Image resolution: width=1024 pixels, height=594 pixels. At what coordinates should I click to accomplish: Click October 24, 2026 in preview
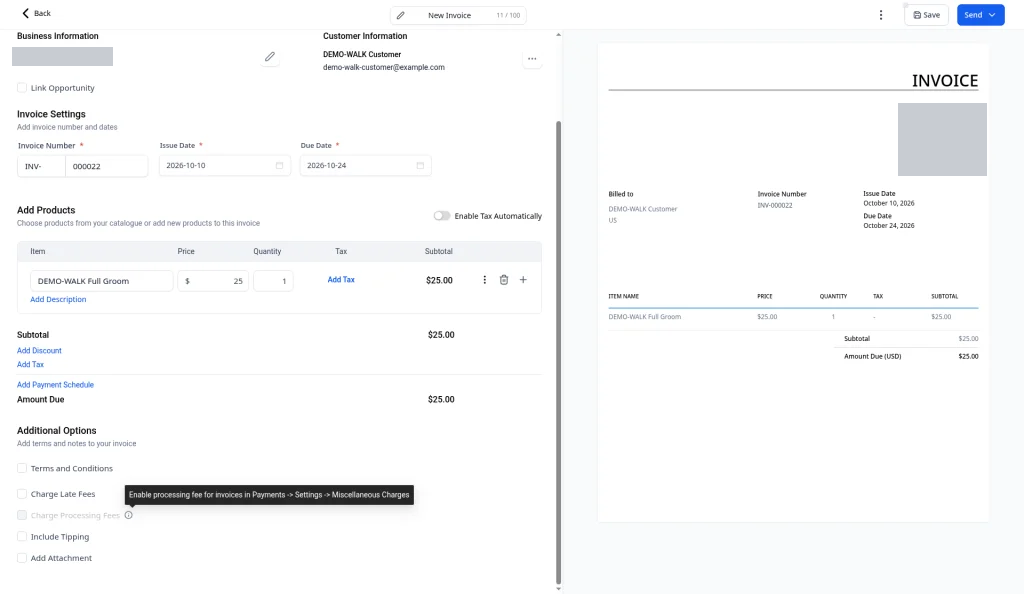[889, 225]
